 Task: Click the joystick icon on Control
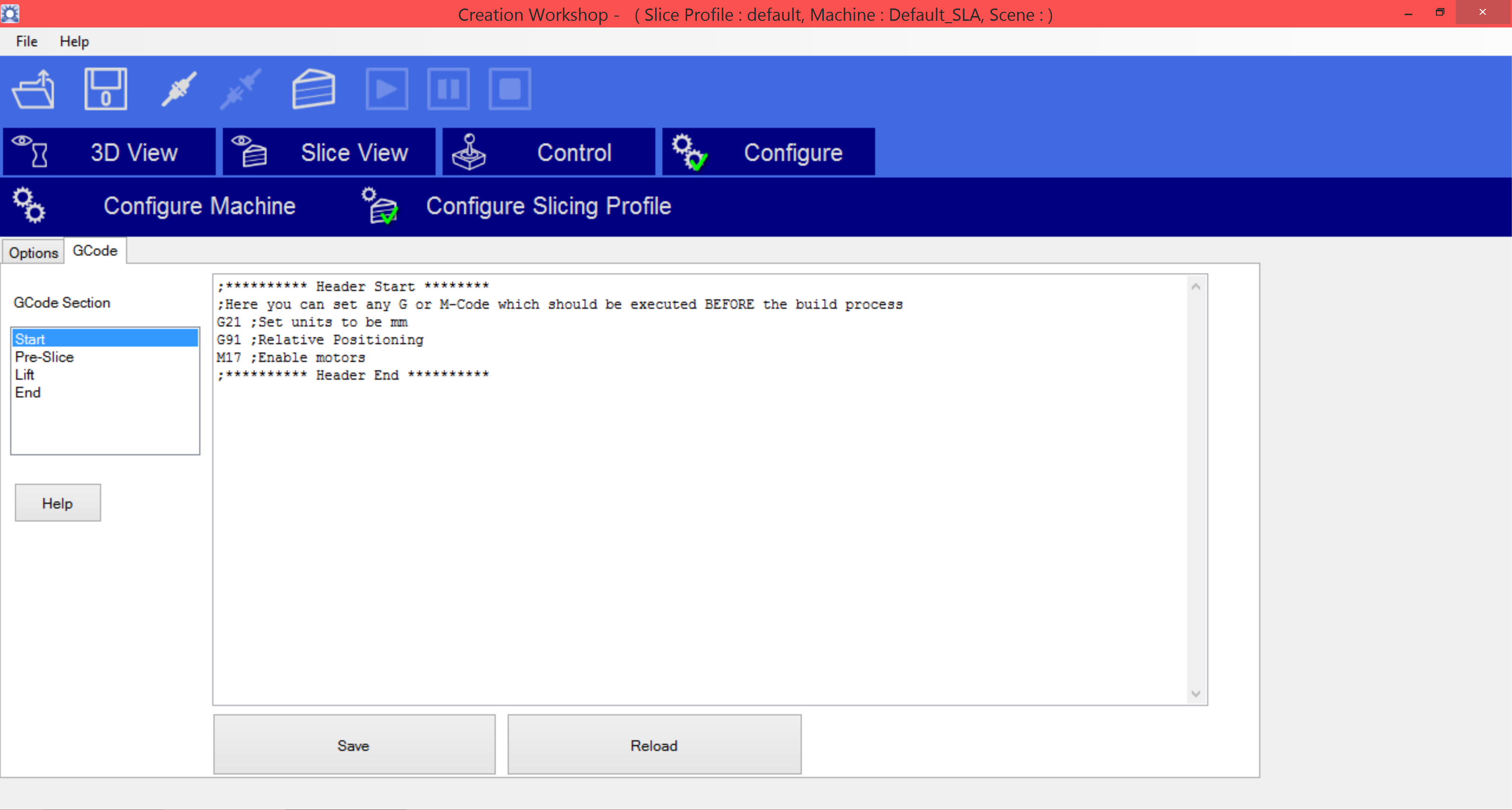coord(468,151)
